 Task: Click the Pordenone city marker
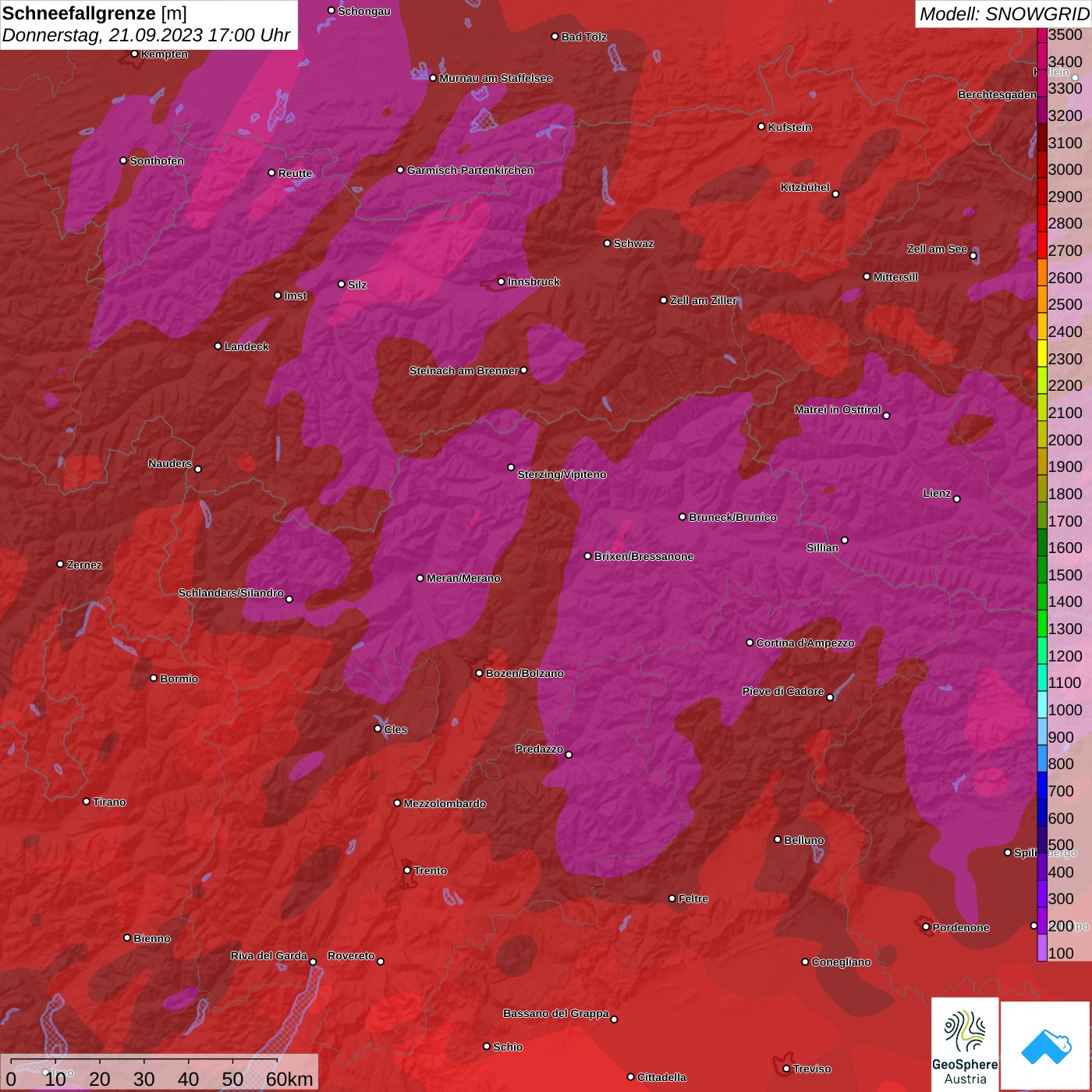926,927
